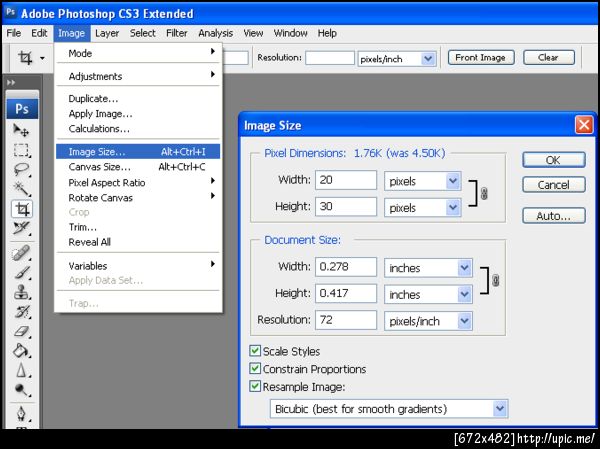Open the Layer menu
The width and height of the screenshot is (600, 449).
click(107, 33)
